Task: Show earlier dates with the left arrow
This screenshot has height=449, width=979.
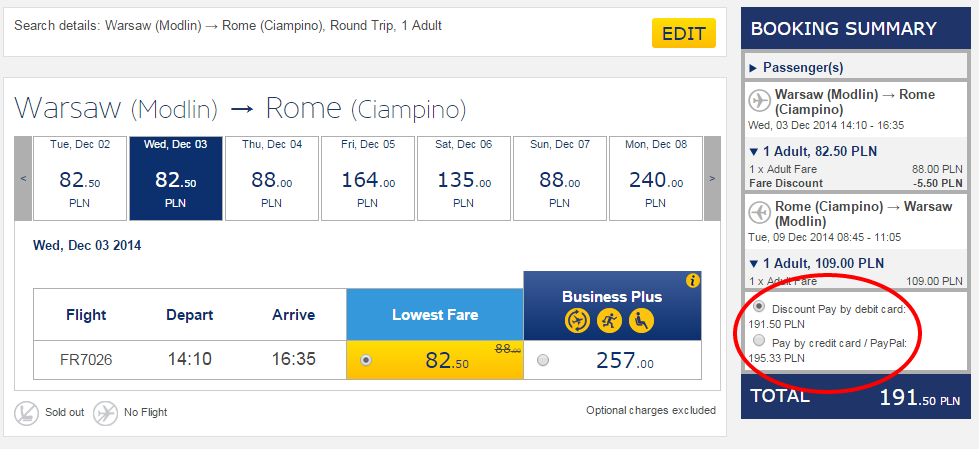Action: [24, 178]
